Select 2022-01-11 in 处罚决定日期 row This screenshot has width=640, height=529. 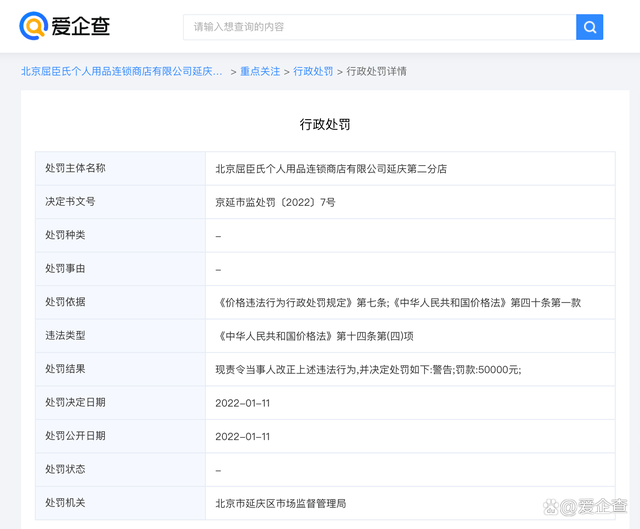pyautogui.click(x=242, y=403)
